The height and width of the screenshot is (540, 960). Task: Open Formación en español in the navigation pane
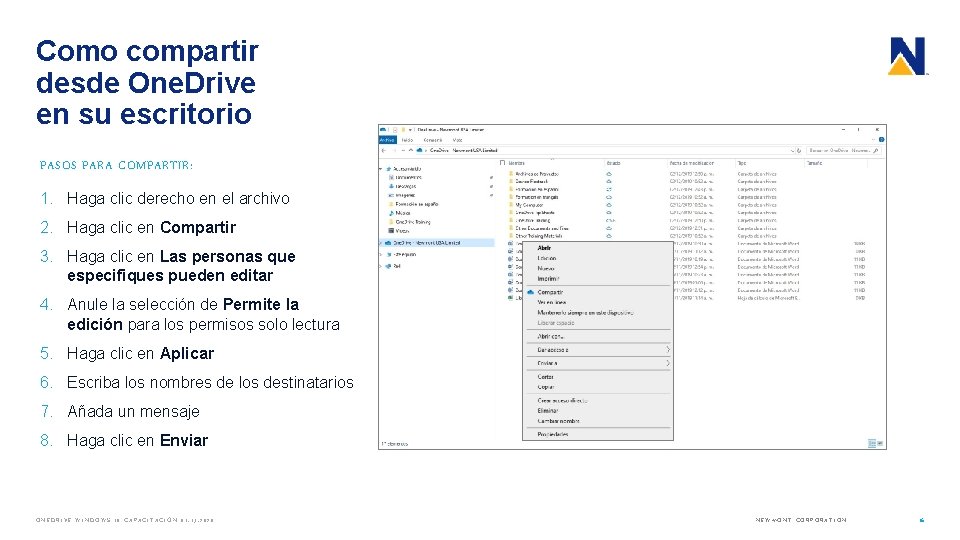click(x=413, y=204)
